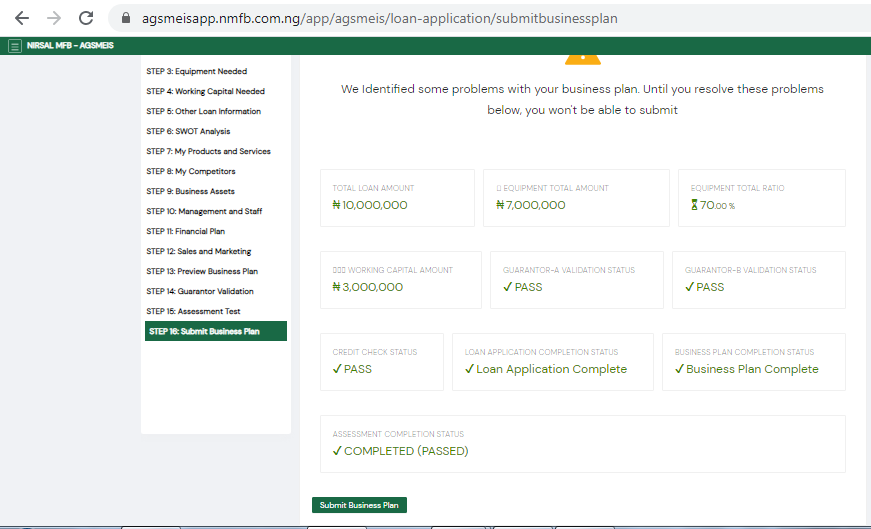Select STEP 9: Business Assets
Image resolution: width=871 pixels, height=529 pixels.
point(190,191)
